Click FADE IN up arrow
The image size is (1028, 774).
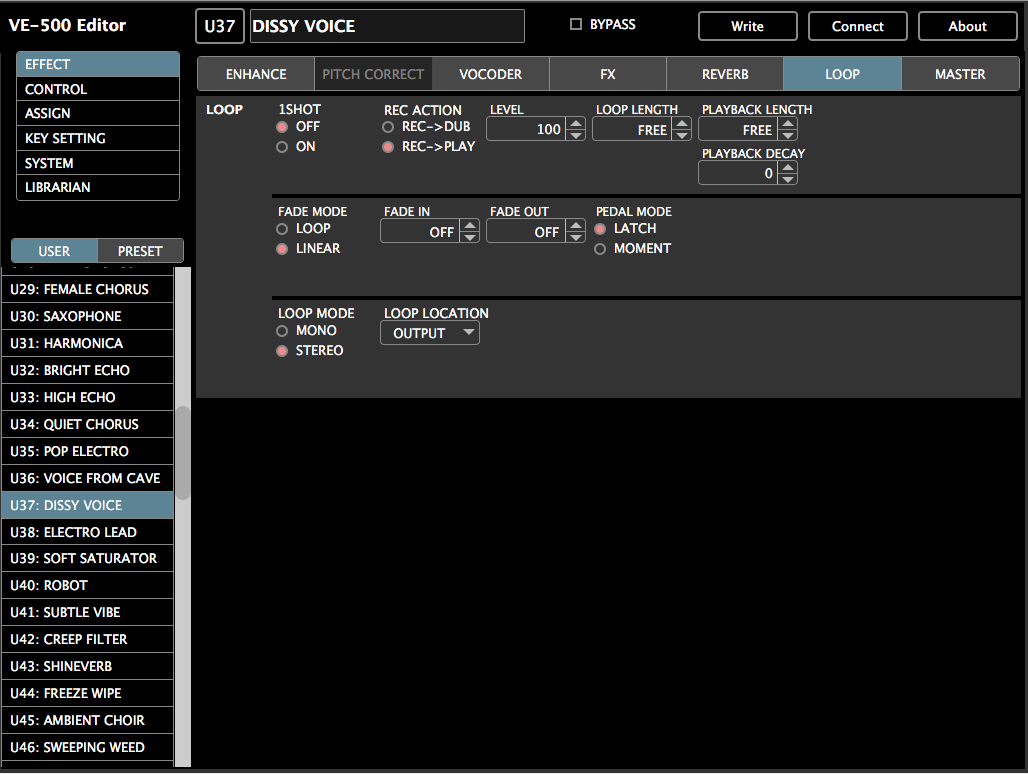click(x=469, y=226)
